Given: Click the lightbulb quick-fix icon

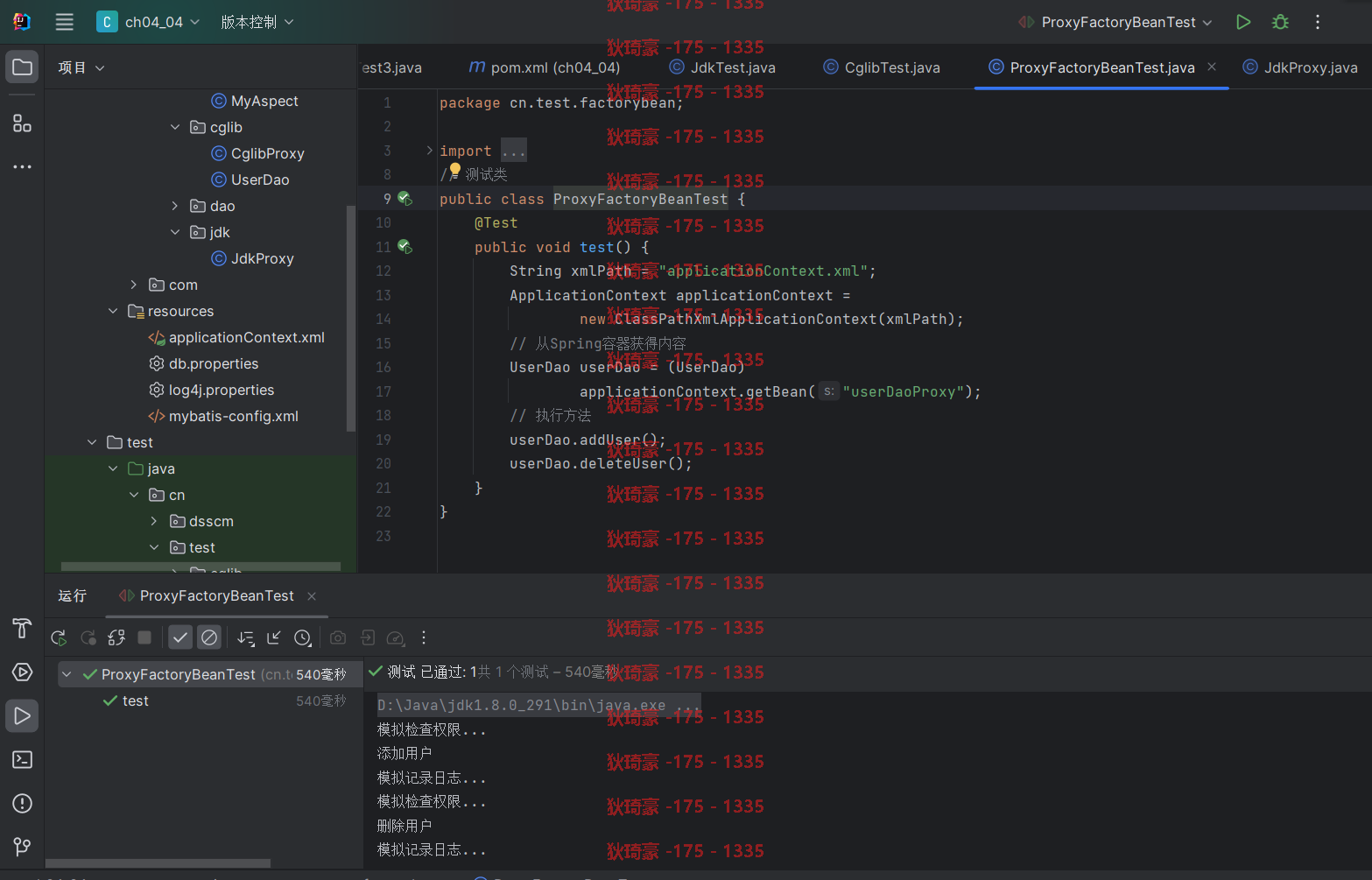Looking at the screenshot, I should (x=454, y=170).
